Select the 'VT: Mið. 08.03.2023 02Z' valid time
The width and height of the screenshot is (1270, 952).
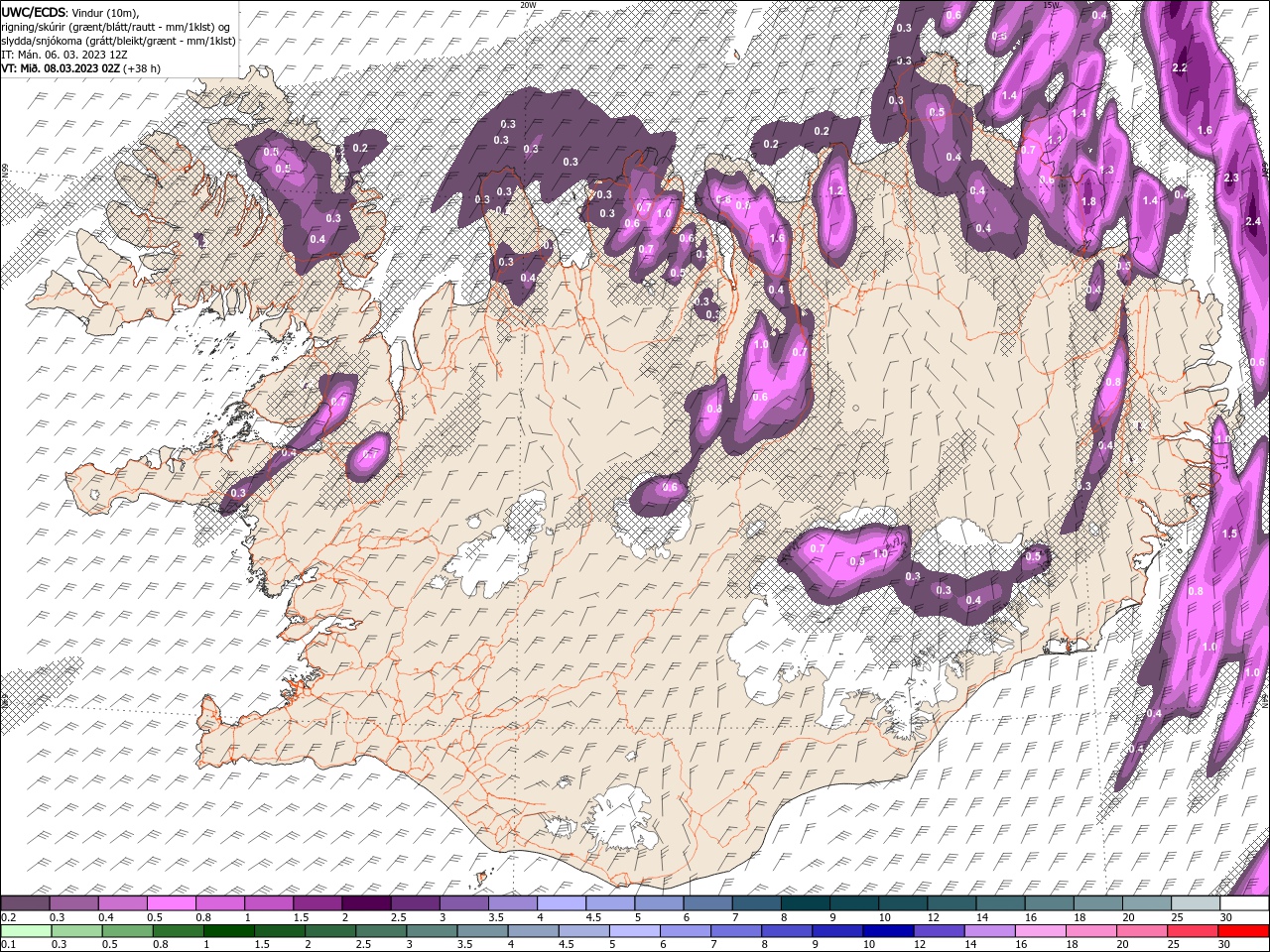click(x=62, y=68)
